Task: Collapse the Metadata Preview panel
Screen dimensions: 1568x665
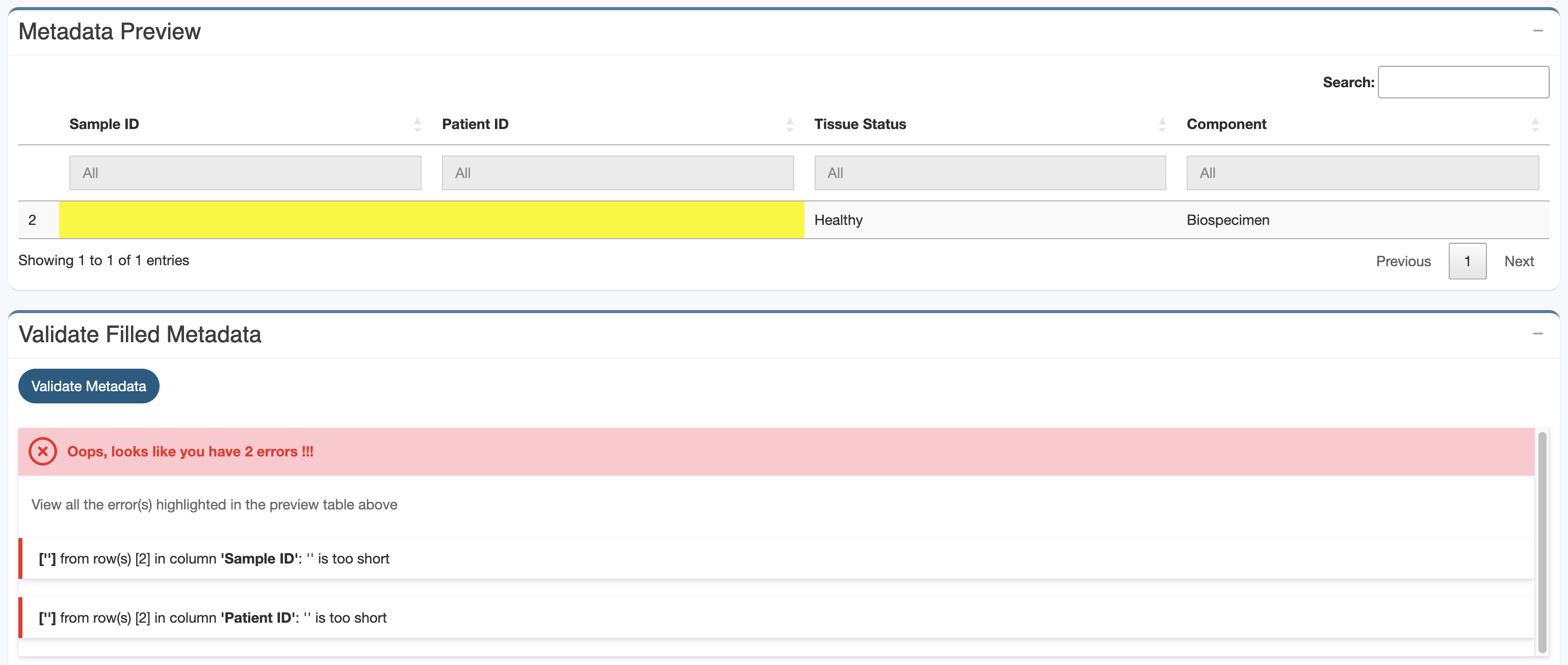Action: (x=1537, y=31)
